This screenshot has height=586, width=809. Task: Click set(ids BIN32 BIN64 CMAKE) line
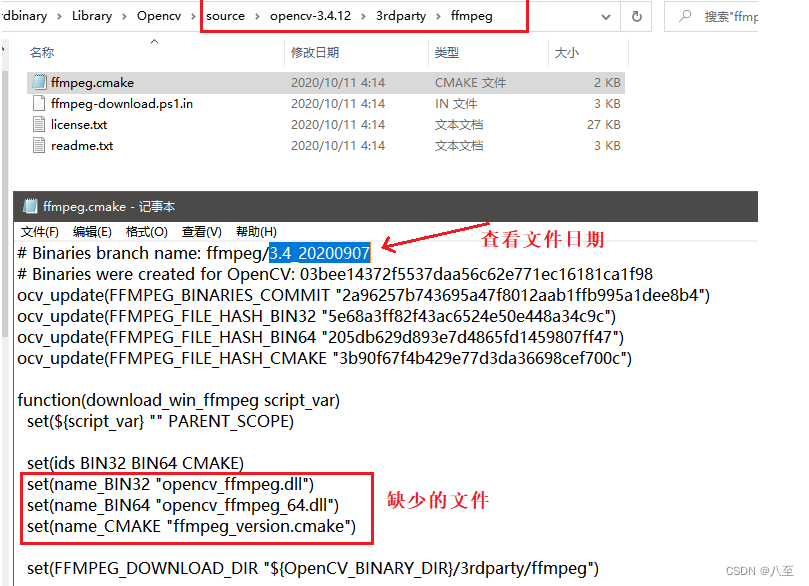[135, 463]
